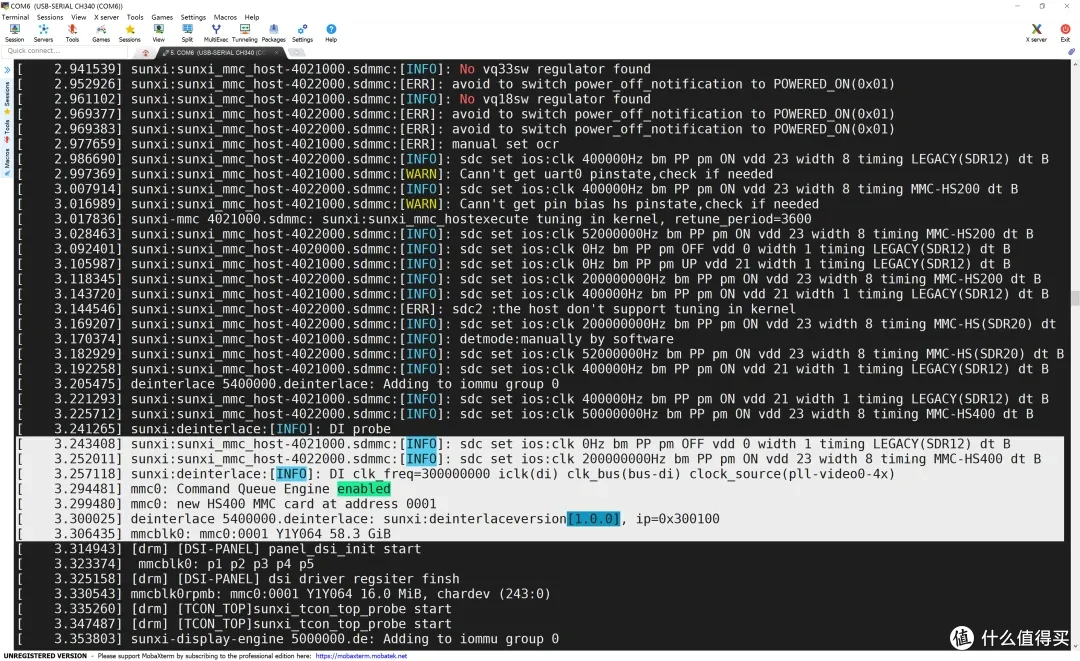Go to the Home tab icon
Screen dimensions: 1080x661
pyautogui.click(x=145, y=52)
